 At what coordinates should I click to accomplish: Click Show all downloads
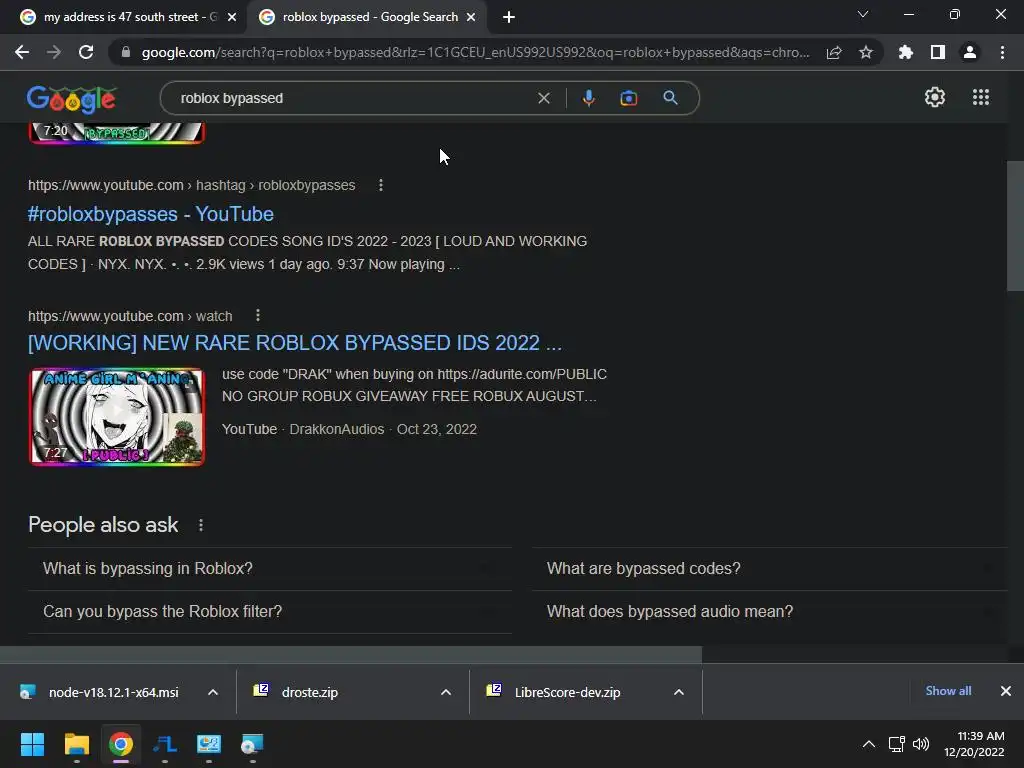click(x=948, y=691)
